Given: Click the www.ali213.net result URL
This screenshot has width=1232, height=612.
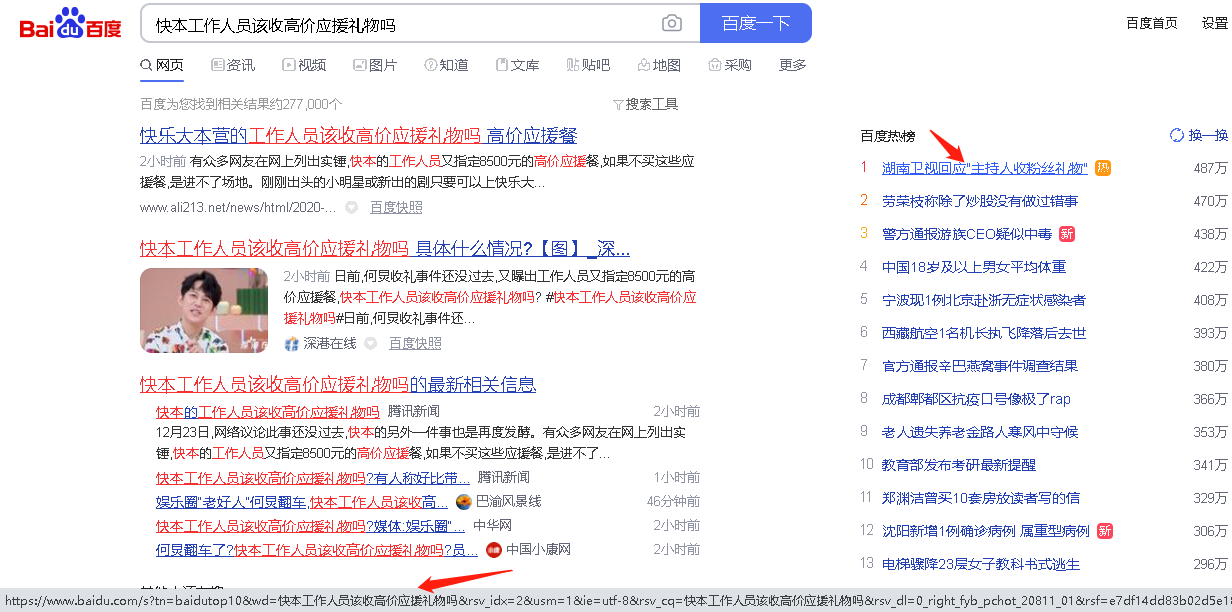Looking at the screenshot, I should (x=238, y=207).
